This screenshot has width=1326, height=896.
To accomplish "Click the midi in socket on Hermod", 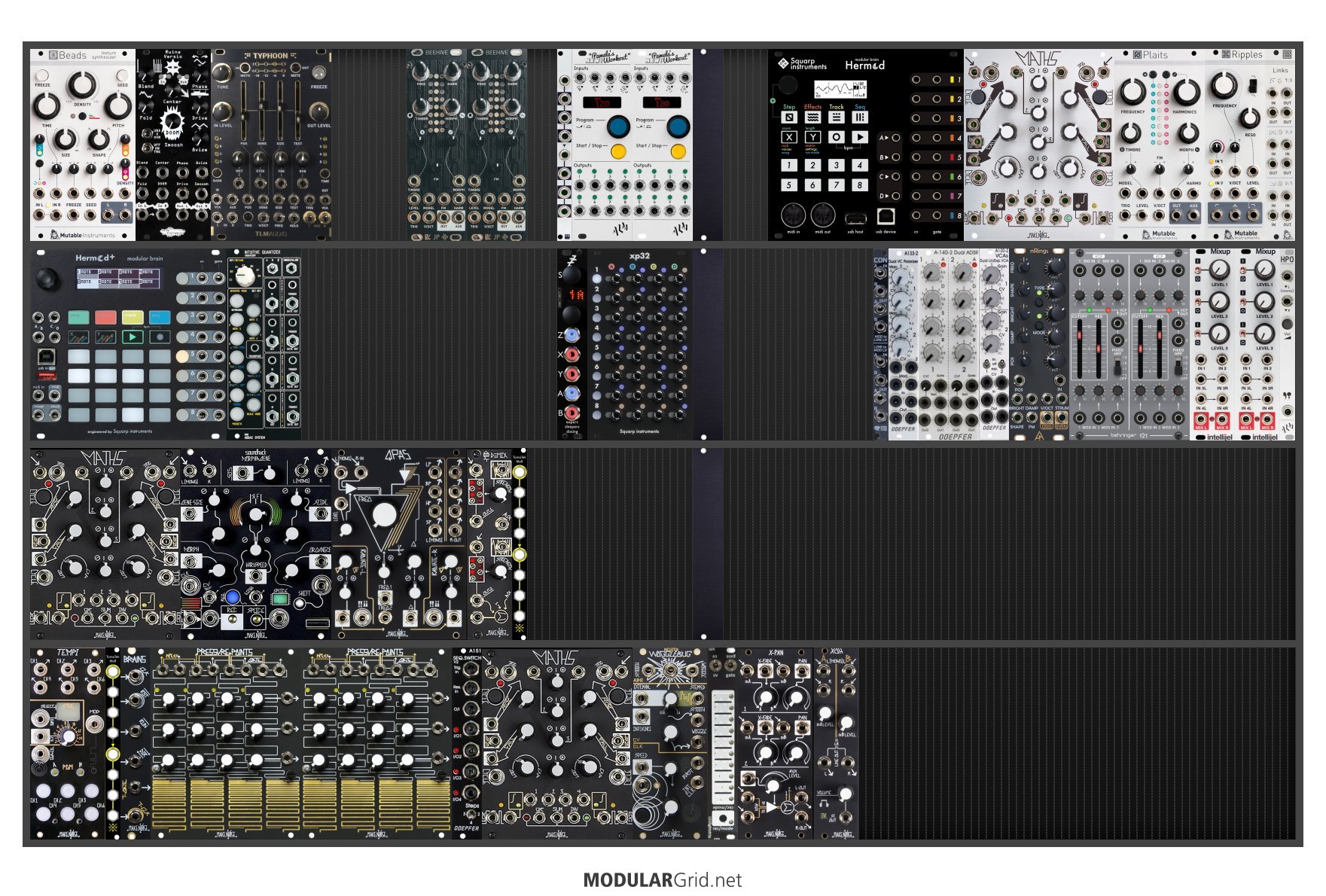I will click(792, 216).
